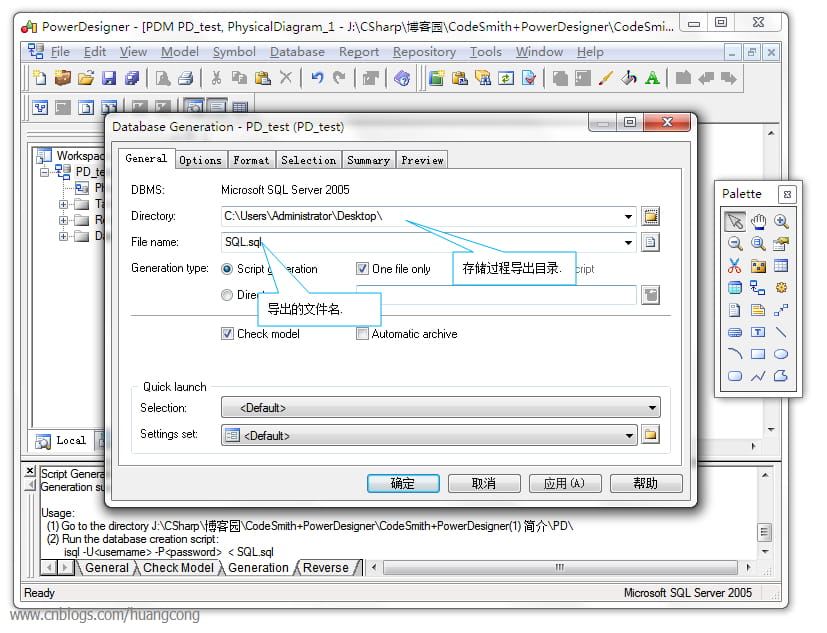The image size is (827, 633).
Task: Click the 确定 confirm button
Action: click(x=403, y=483)
